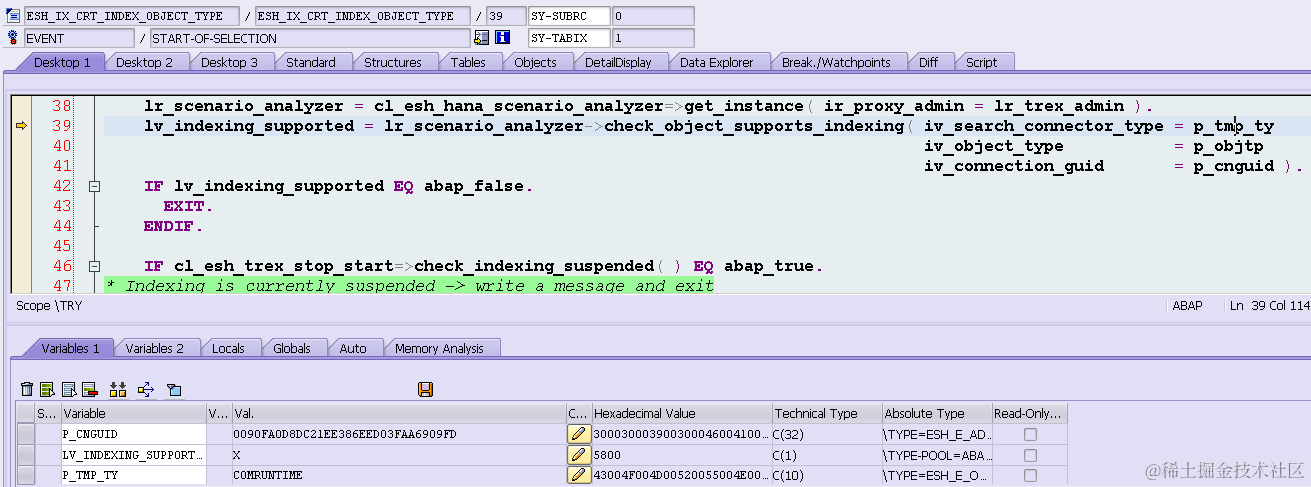Toggle Read-Only checkbox for P_TMP_TY
The image size is (1311, 487).
coord(1030,475)
